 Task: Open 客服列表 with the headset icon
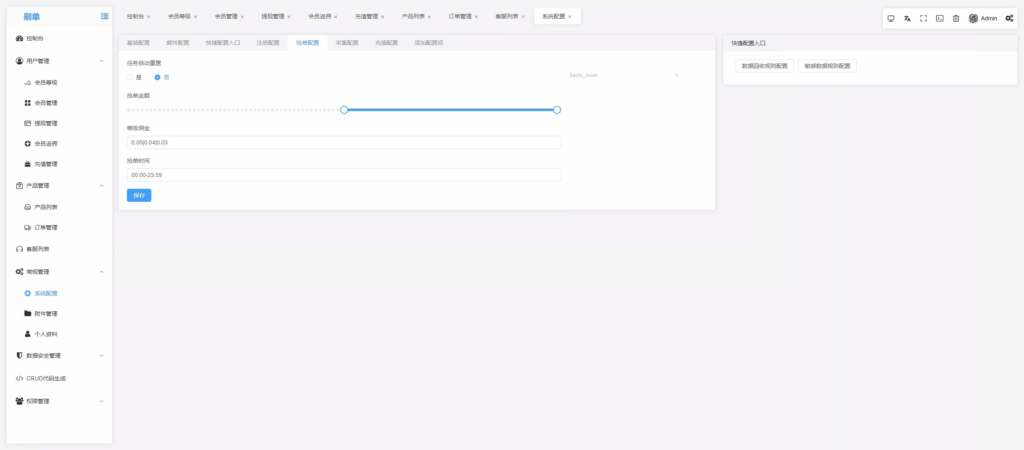coord(35,249)
